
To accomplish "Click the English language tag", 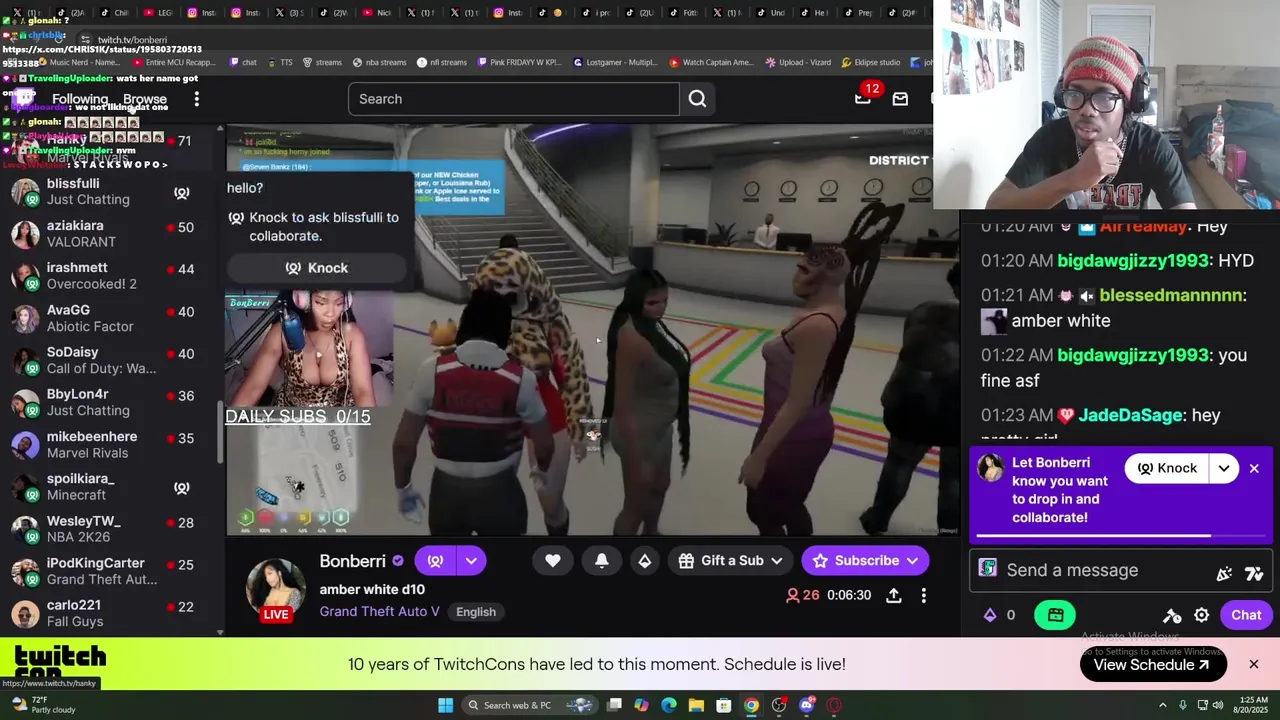I will point(476,612).
